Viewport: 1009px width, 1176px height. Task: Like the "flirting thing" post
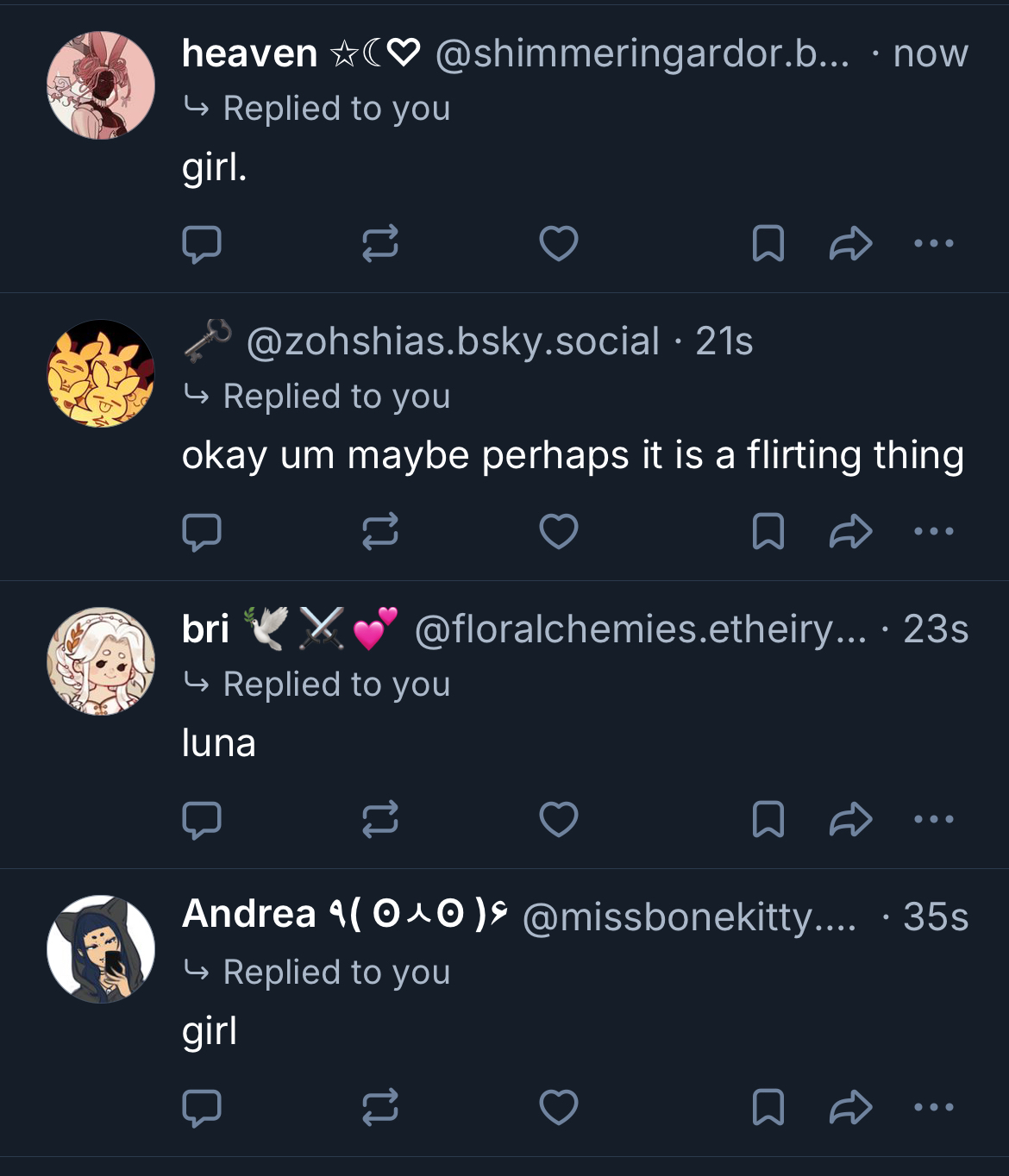pyautogui.click(x=558, y=532)
